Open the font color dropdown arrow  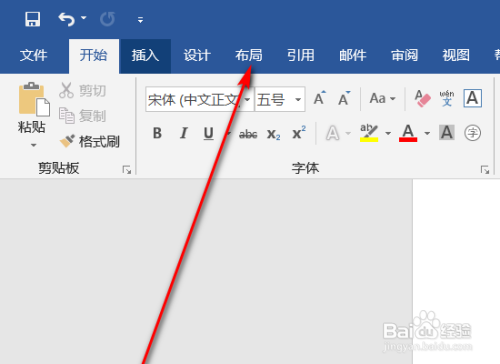[x=427, y=133]
